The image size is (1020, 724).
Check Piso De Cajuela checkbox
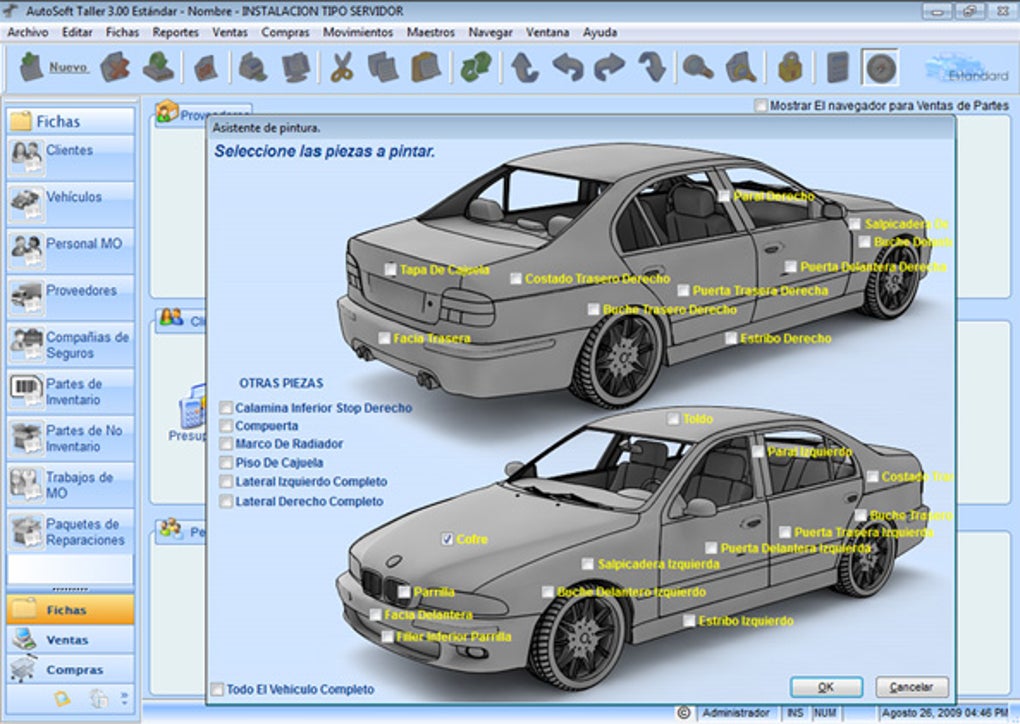tap(226, 463)
